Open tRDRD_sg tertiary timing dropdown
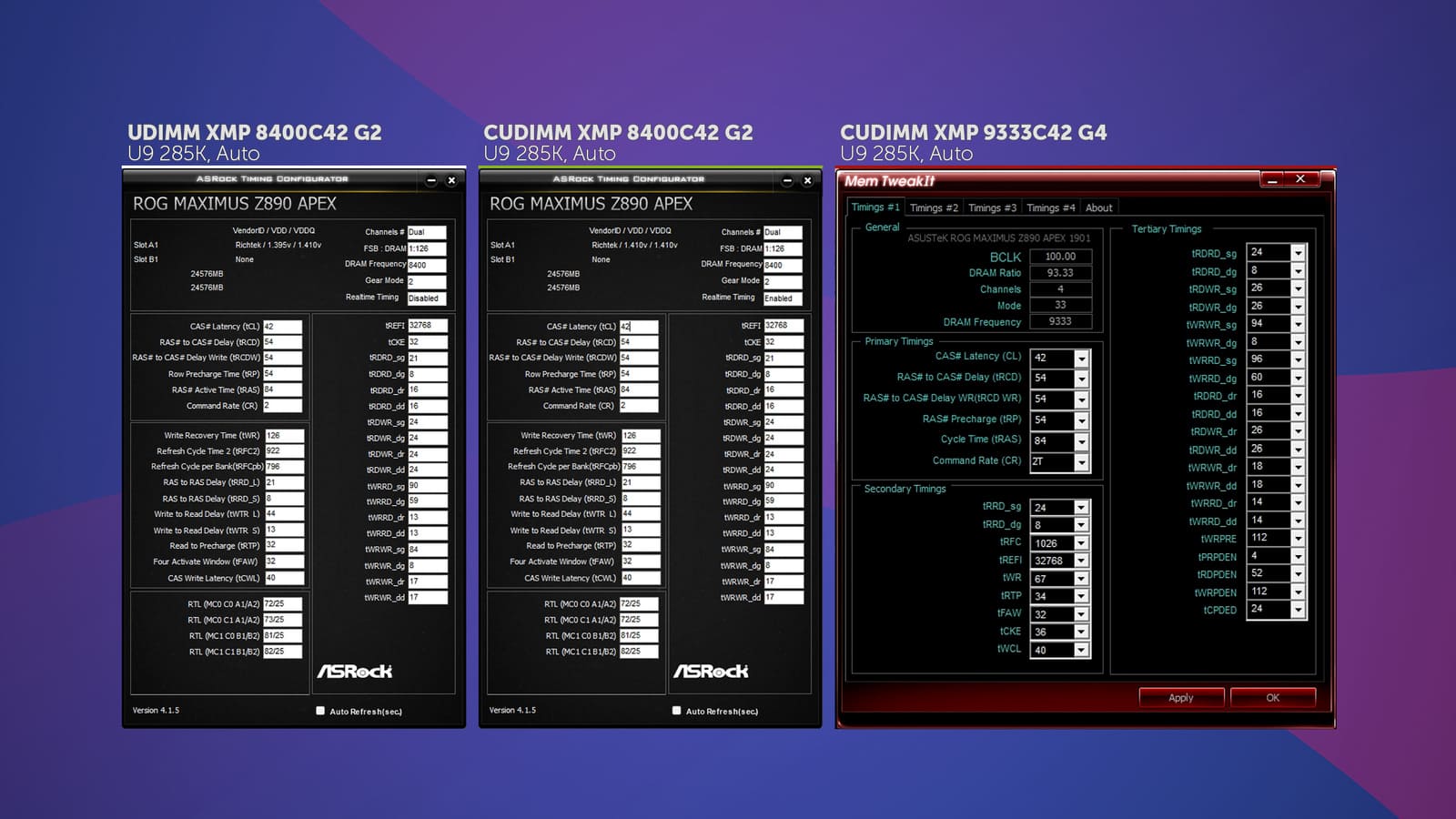The height and width of the screenshot is (819, 1456). pos(1298,253)
